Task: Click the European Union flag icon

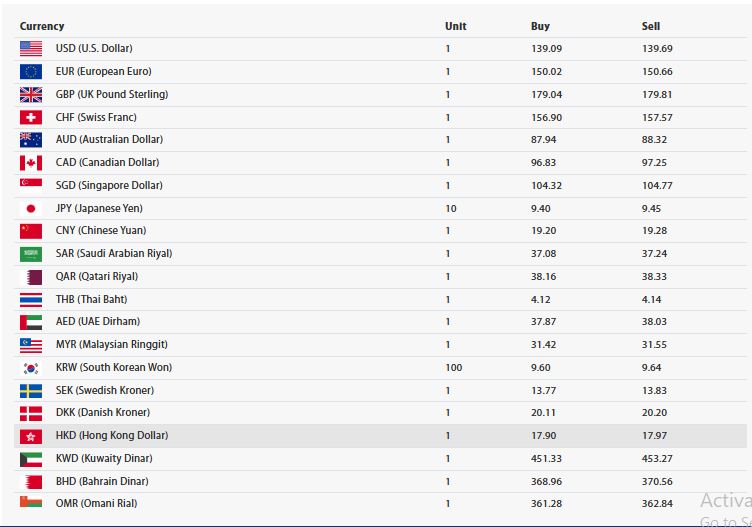Action: (x=31, y=71)
